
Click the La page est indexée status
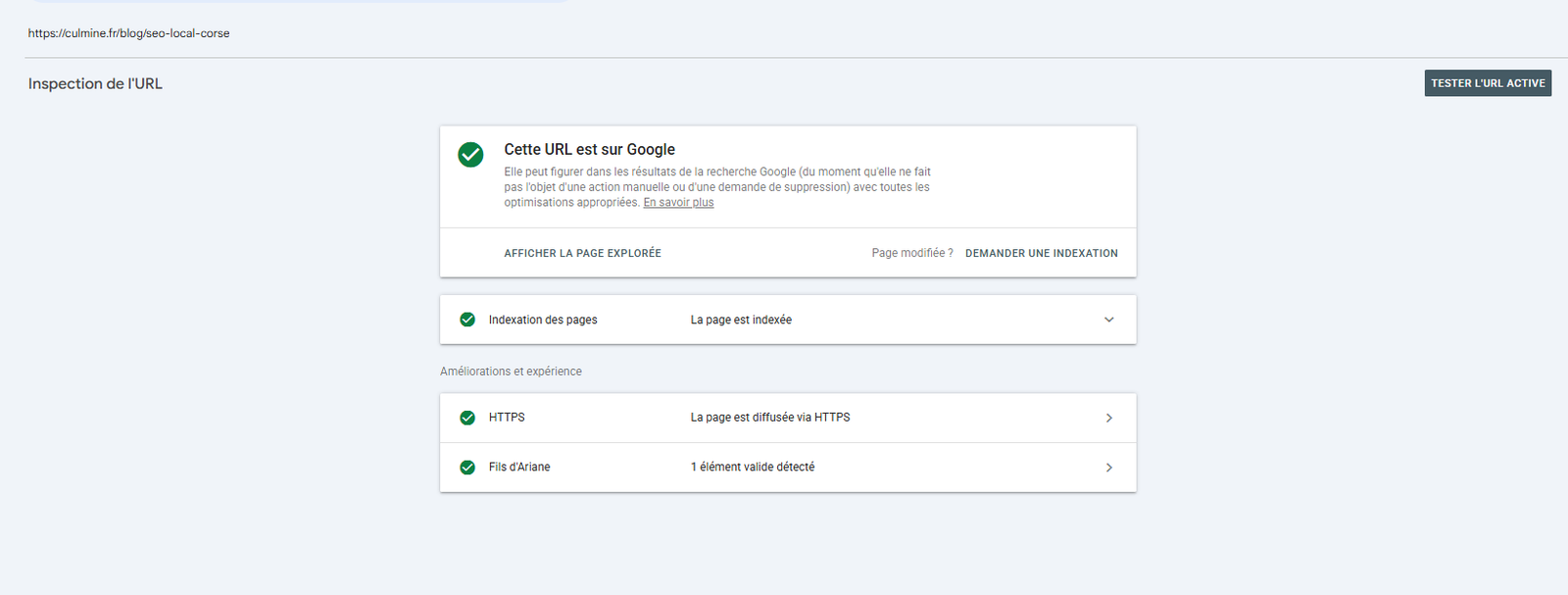point(741,320)
